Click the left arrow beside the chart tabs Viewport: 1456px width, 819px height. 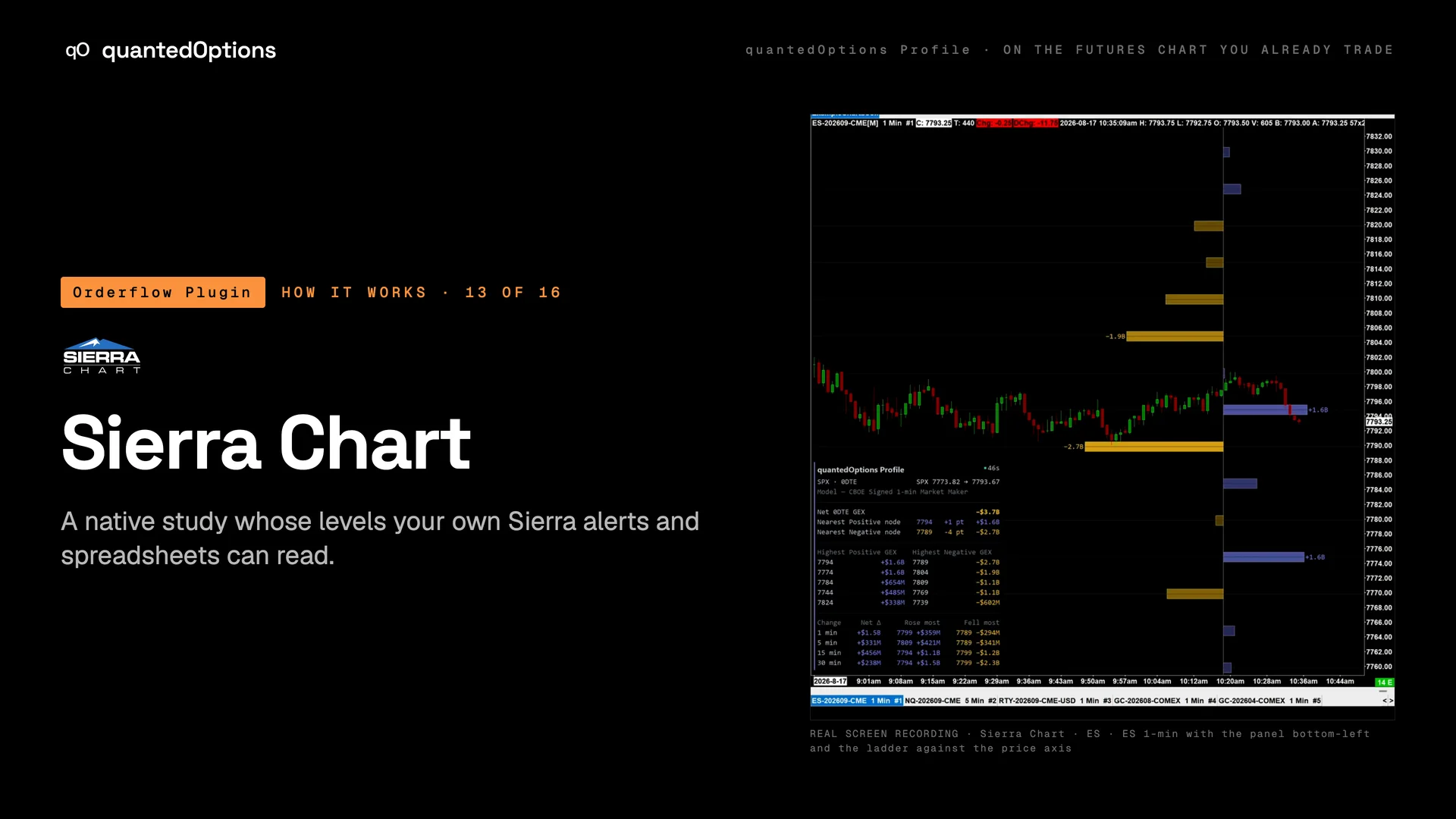point(1384,701)
